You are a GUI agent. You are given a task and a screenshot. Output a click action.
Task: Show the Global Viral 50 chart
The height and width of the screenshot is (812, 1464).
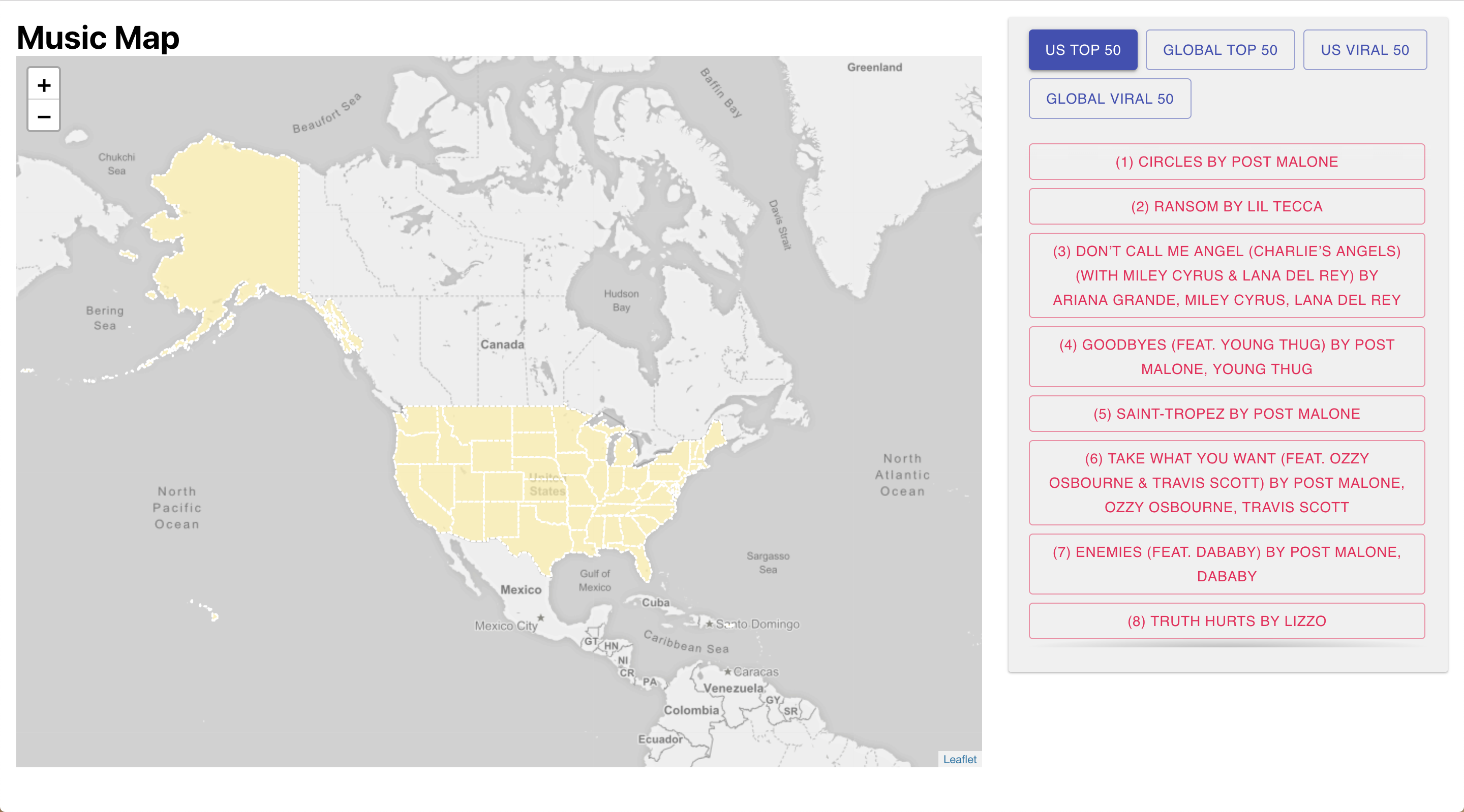[x=1109, y=99]
